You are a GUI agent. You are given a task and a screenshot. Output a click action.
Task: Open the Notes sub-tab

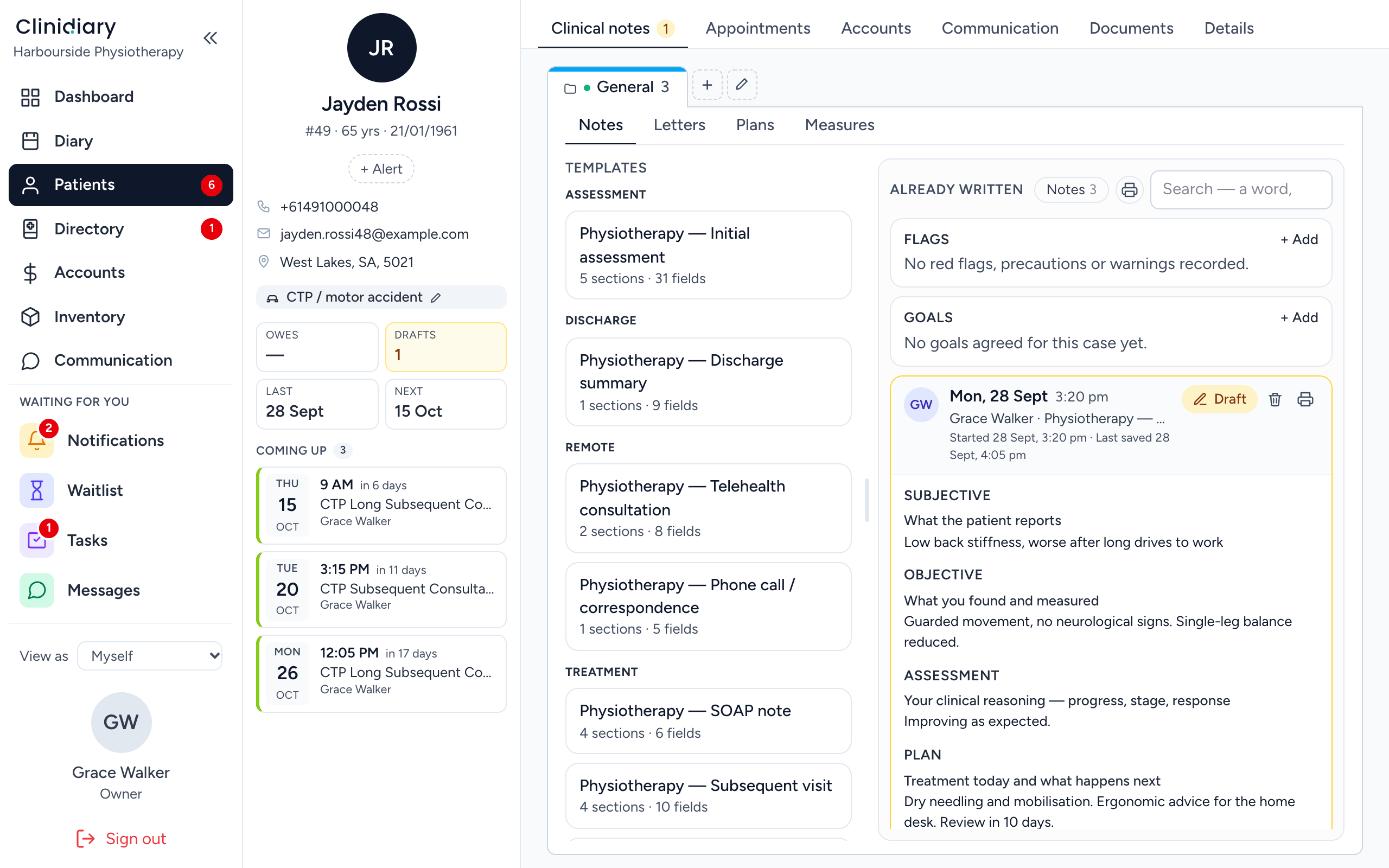point(601,125)
